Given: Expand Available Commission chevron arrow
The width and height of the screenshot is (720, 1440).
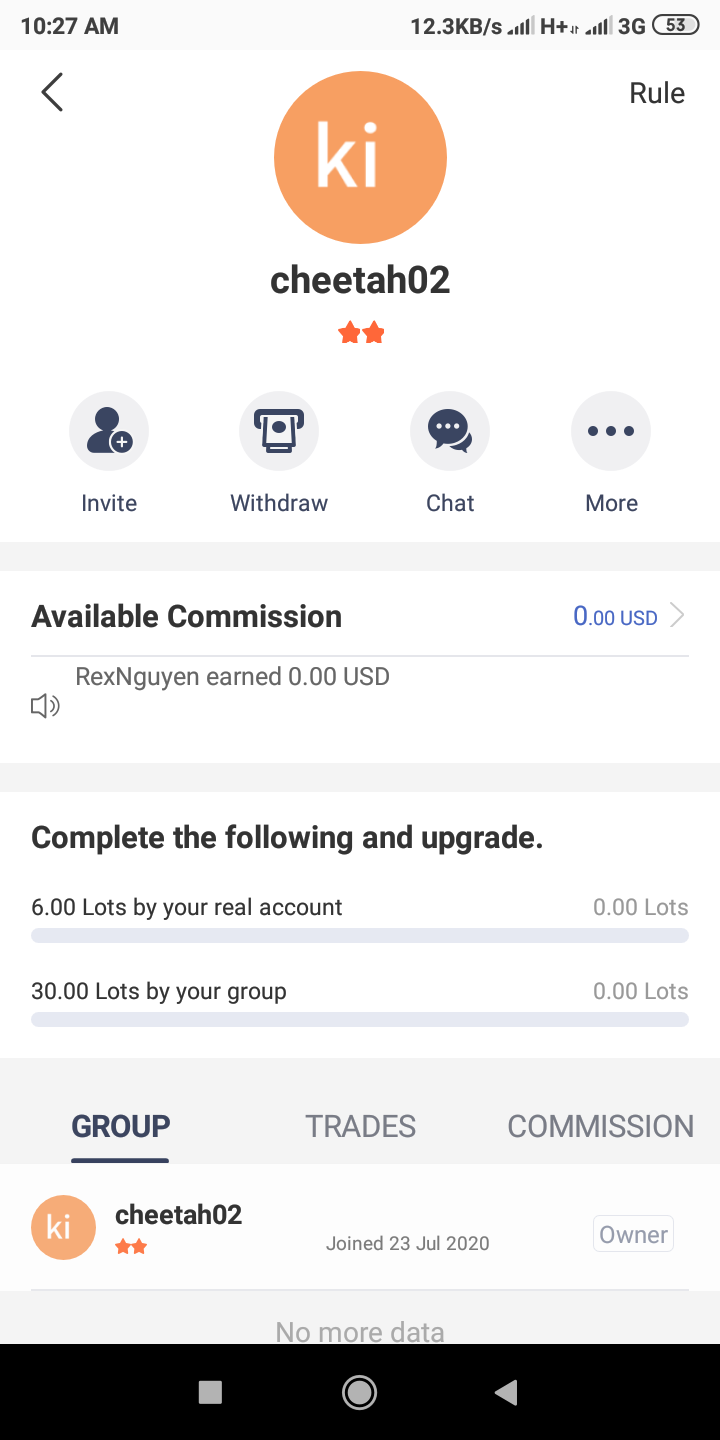Looking at the screenshot, I should [x=677, y=616].
